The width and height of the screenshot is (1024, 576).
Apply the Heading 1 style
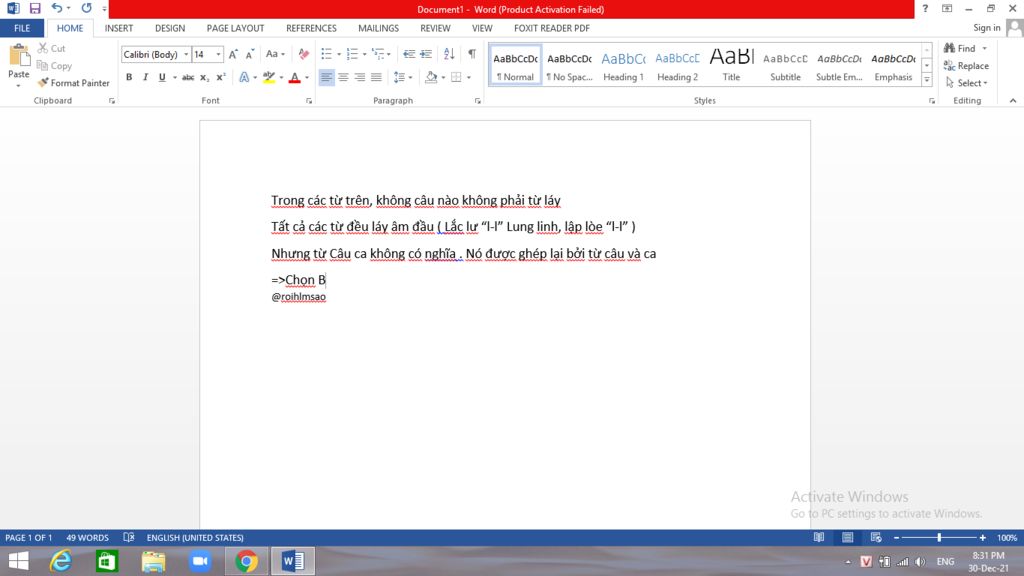pos(623,65)
